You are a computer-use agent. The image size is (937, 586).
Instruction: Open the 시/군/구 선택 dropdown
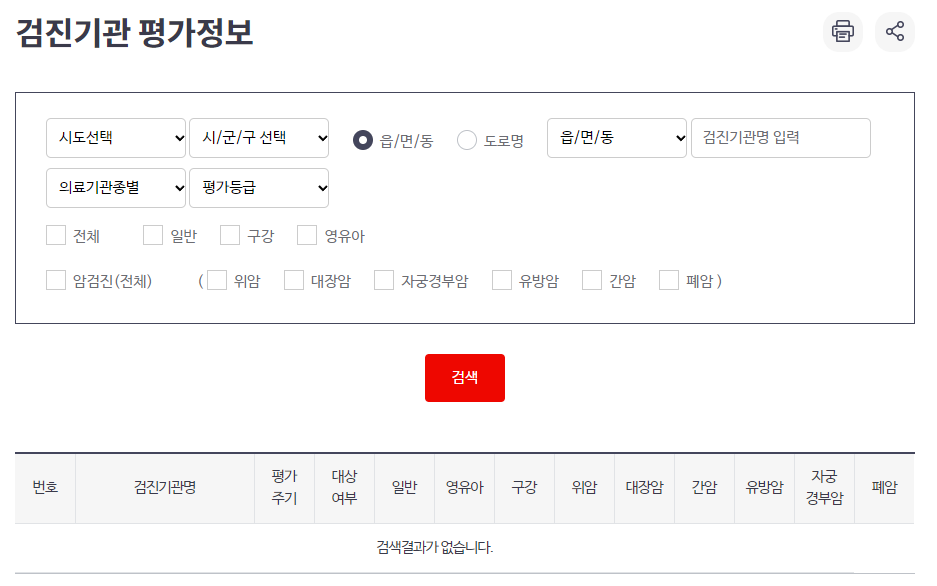258,138
